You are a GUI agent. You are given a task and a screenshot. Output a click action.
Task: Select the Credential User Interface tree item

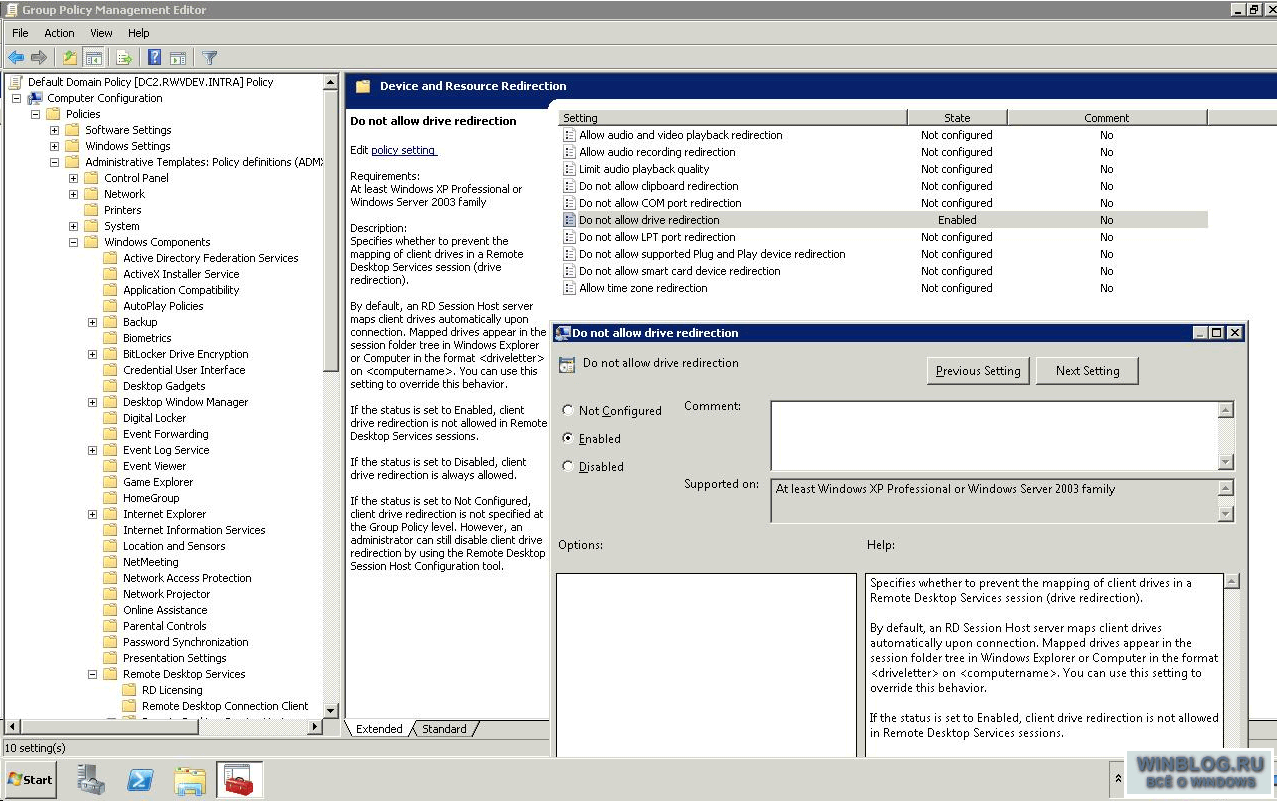click(x=184, y=370)
